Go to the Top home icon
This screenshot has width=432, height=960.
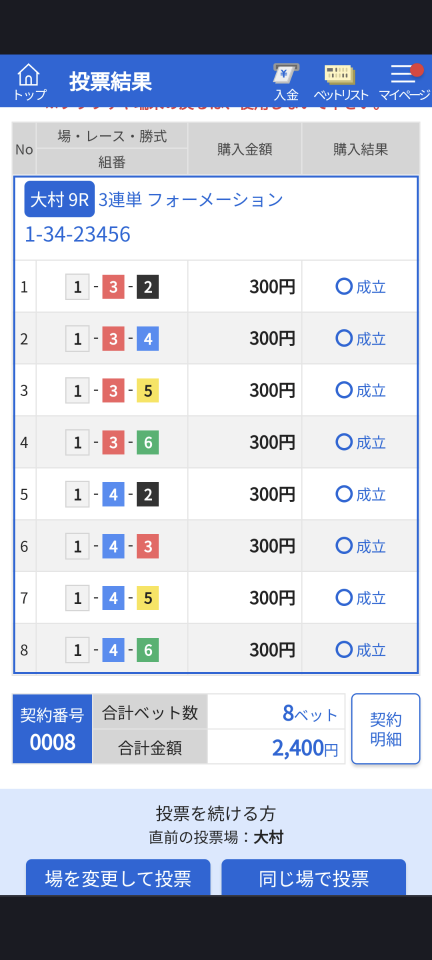[29, 82]
